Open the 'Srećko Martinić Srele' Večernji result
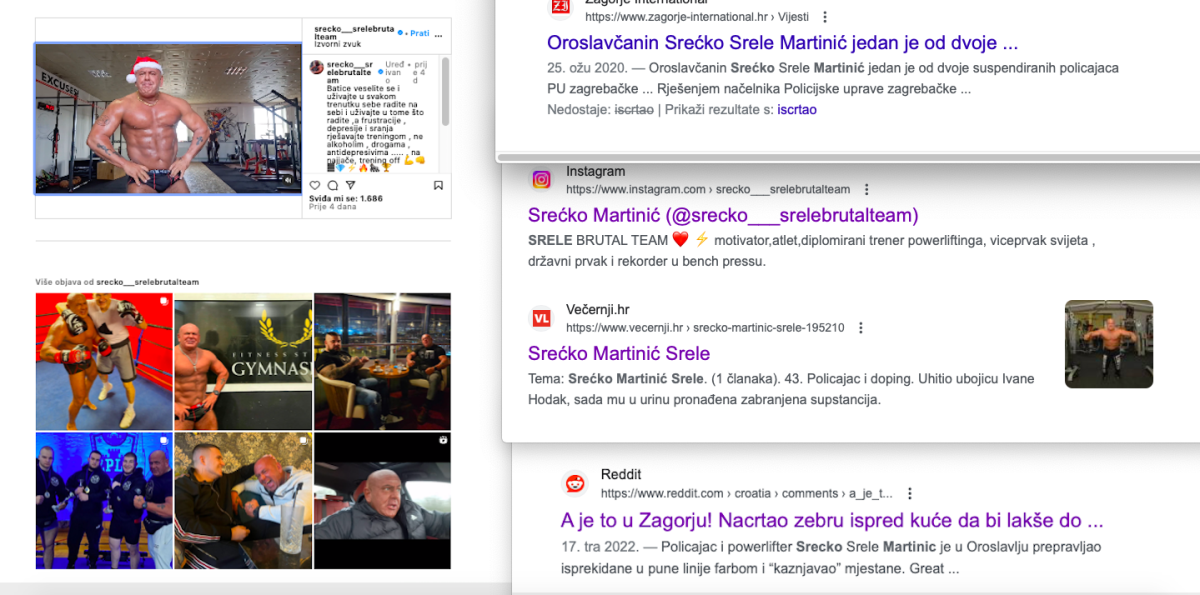Viewport: 1200px width, 595px height. coord(619,353)
